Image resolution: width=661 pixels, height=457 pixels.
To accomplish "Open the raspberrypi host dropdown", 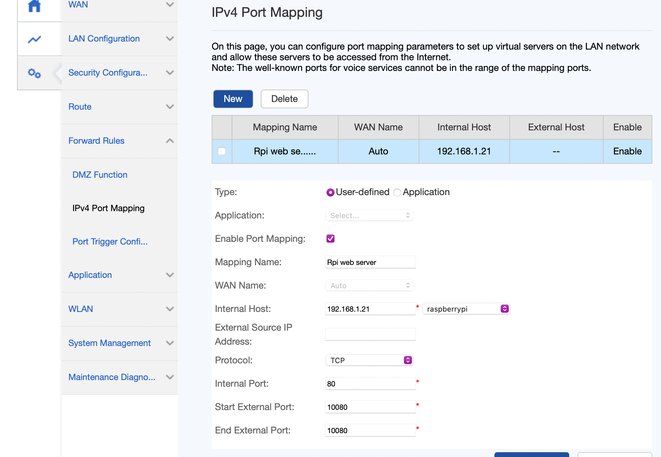I will [x=467, y=309].
